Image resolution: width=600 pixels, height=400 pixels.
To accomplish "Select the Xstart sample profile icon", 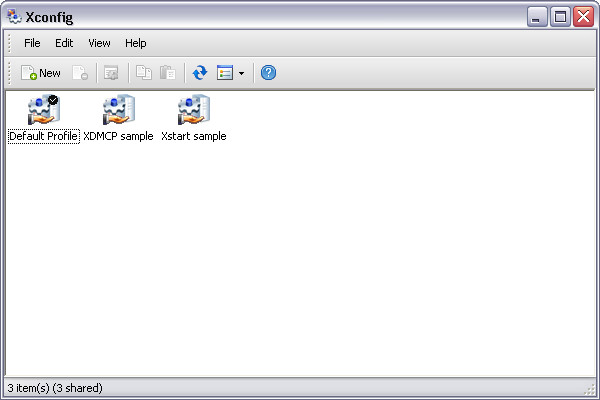I will (x=193, y=111).
